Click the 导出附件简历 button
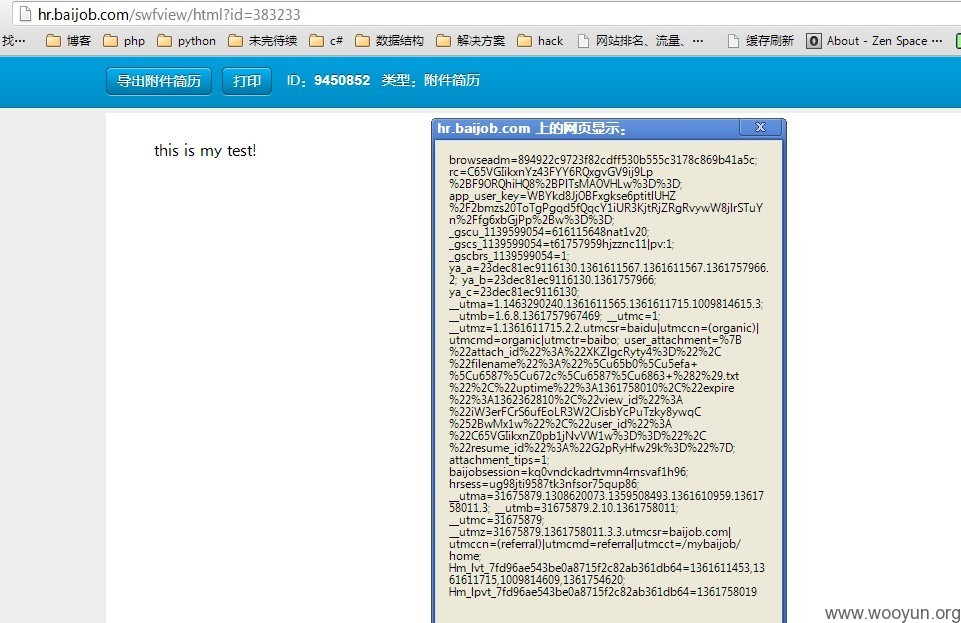Screen dimensions: 961x623 159,81
